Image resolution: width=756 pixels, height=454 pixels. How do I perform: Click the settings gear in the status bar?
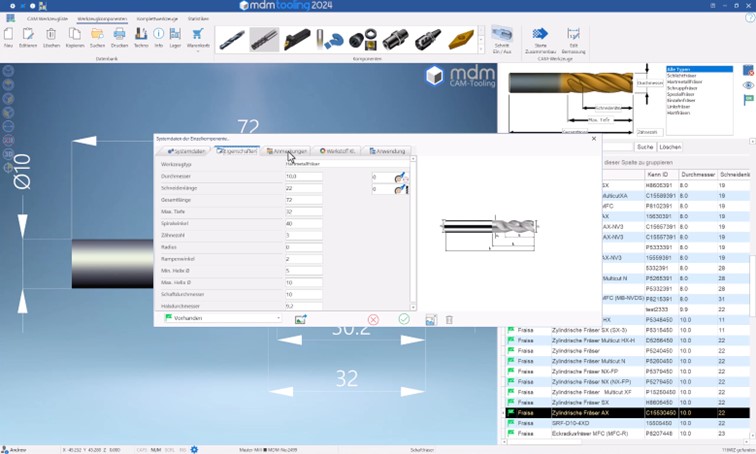coord(194,450)
